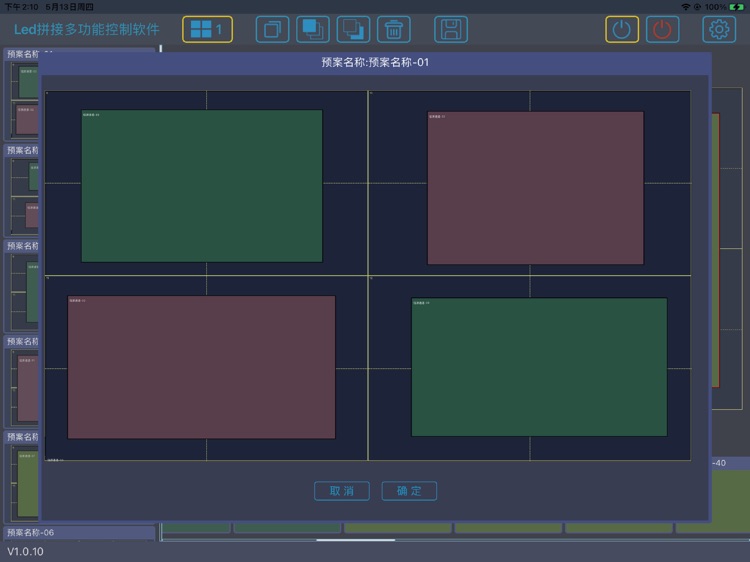
Task: Click the V1.0.10 version label
Action: 25,551
